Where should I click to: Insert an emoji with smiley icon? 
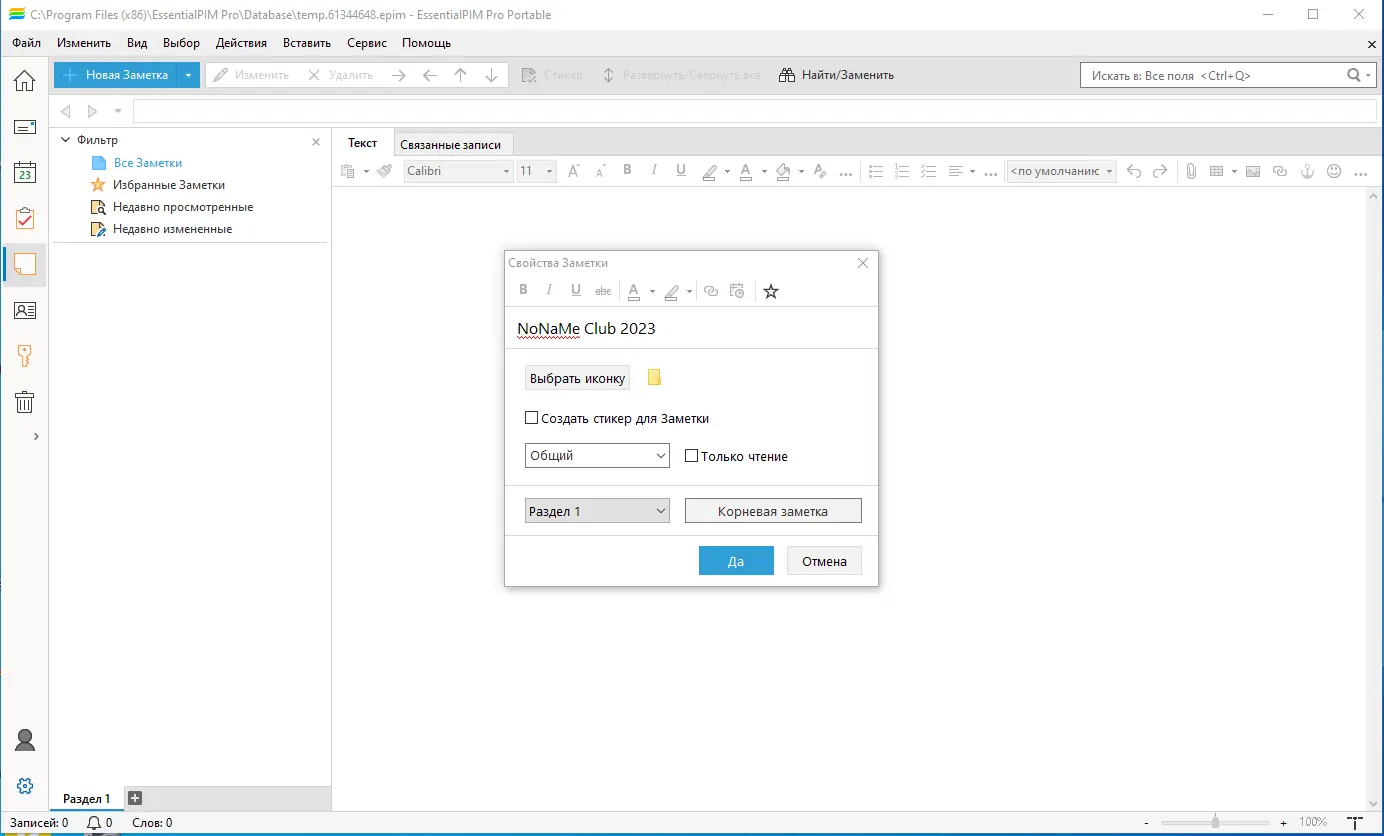[1333, 171]
